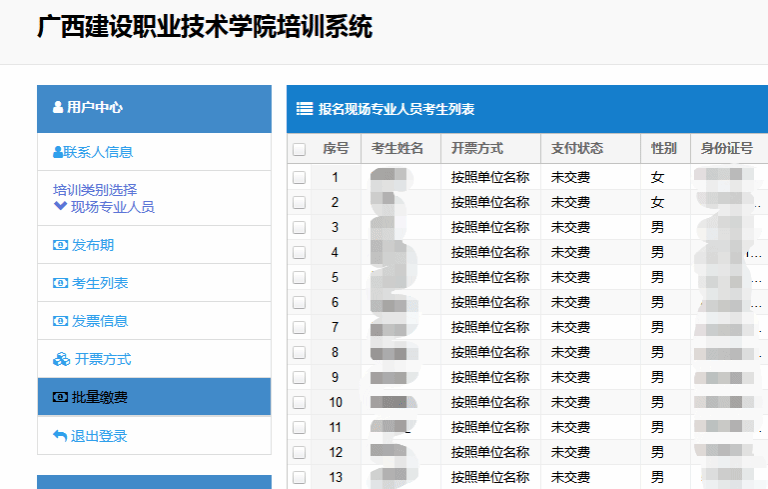Check the checkbox for row 1
The image size is (768, 489).
(x=299, y=177)
